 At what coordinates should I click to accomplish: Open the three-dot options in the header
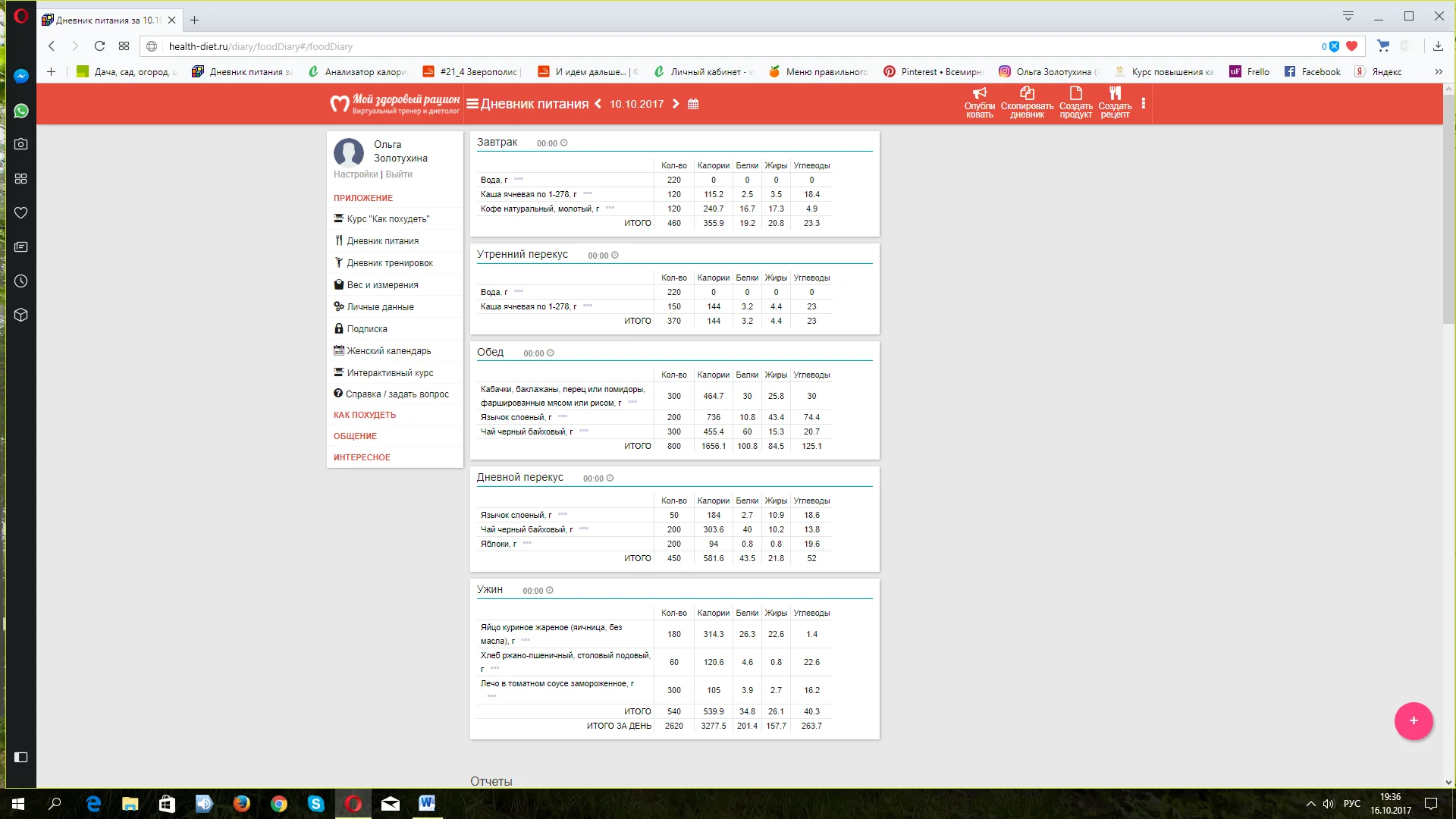click(1143, 104)
